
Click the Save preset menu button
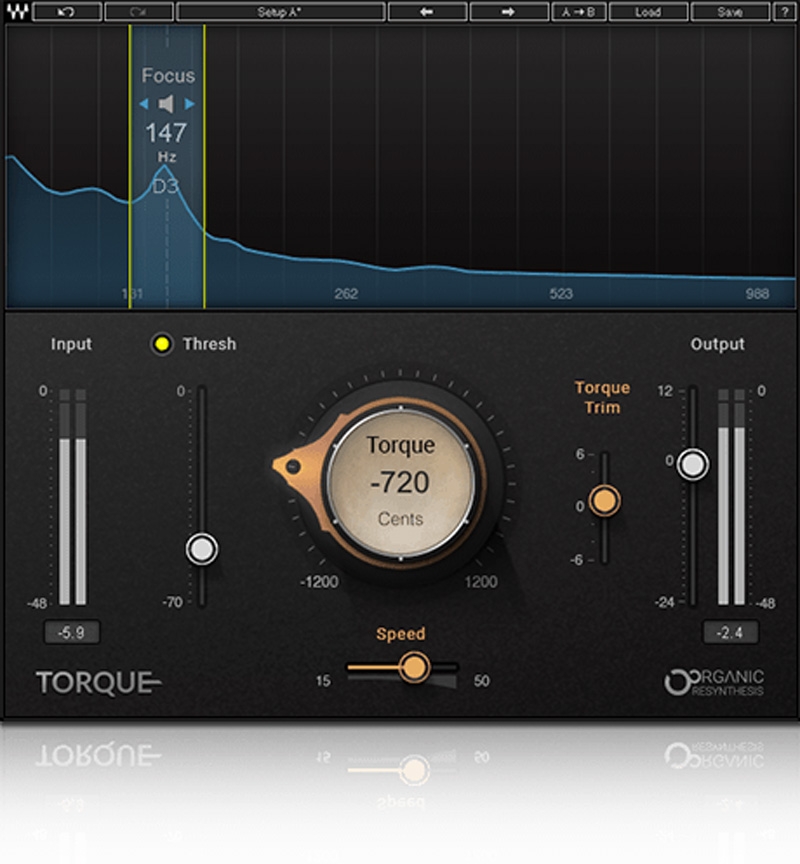[x=730, y=12]
